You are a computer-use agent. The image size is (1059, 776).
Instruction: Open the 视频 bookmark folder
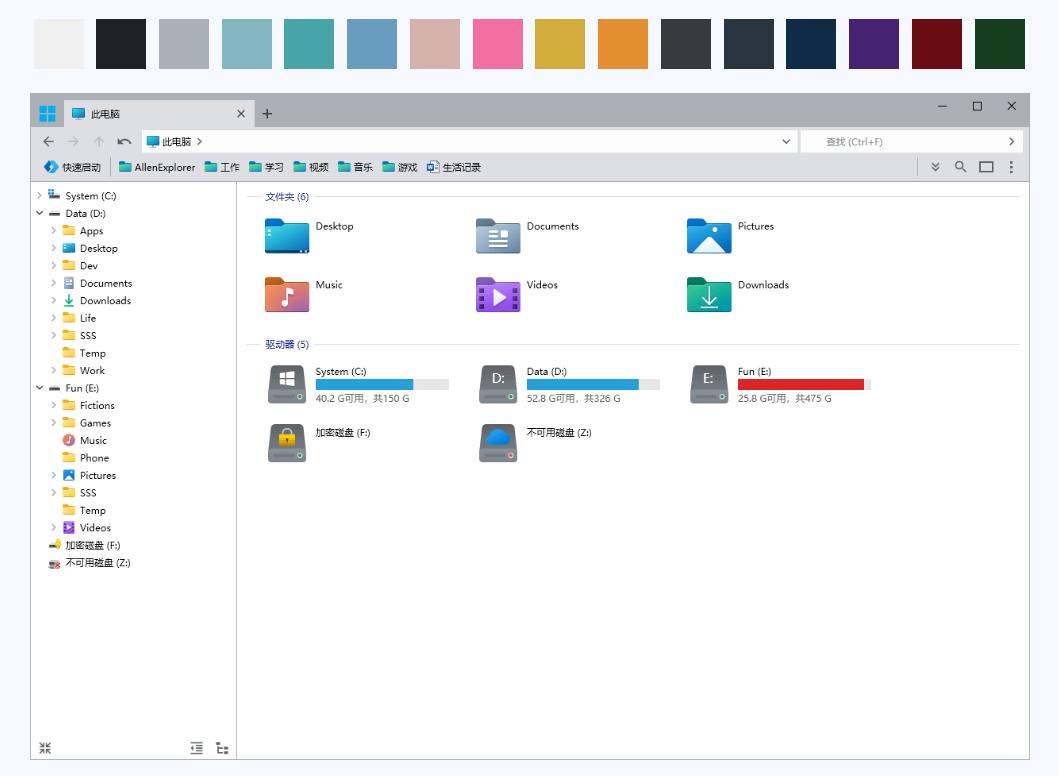pos(311,167)
